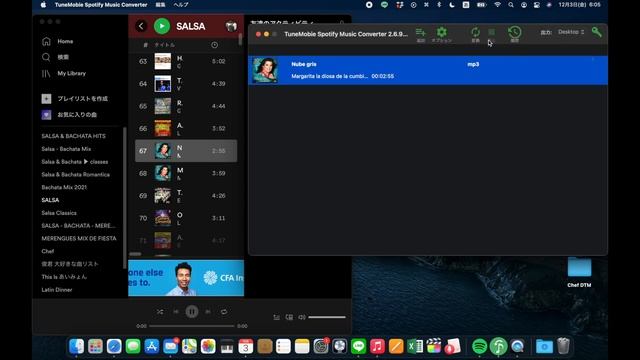Open the TuneMobie Options gear

[x=441, y=32]
